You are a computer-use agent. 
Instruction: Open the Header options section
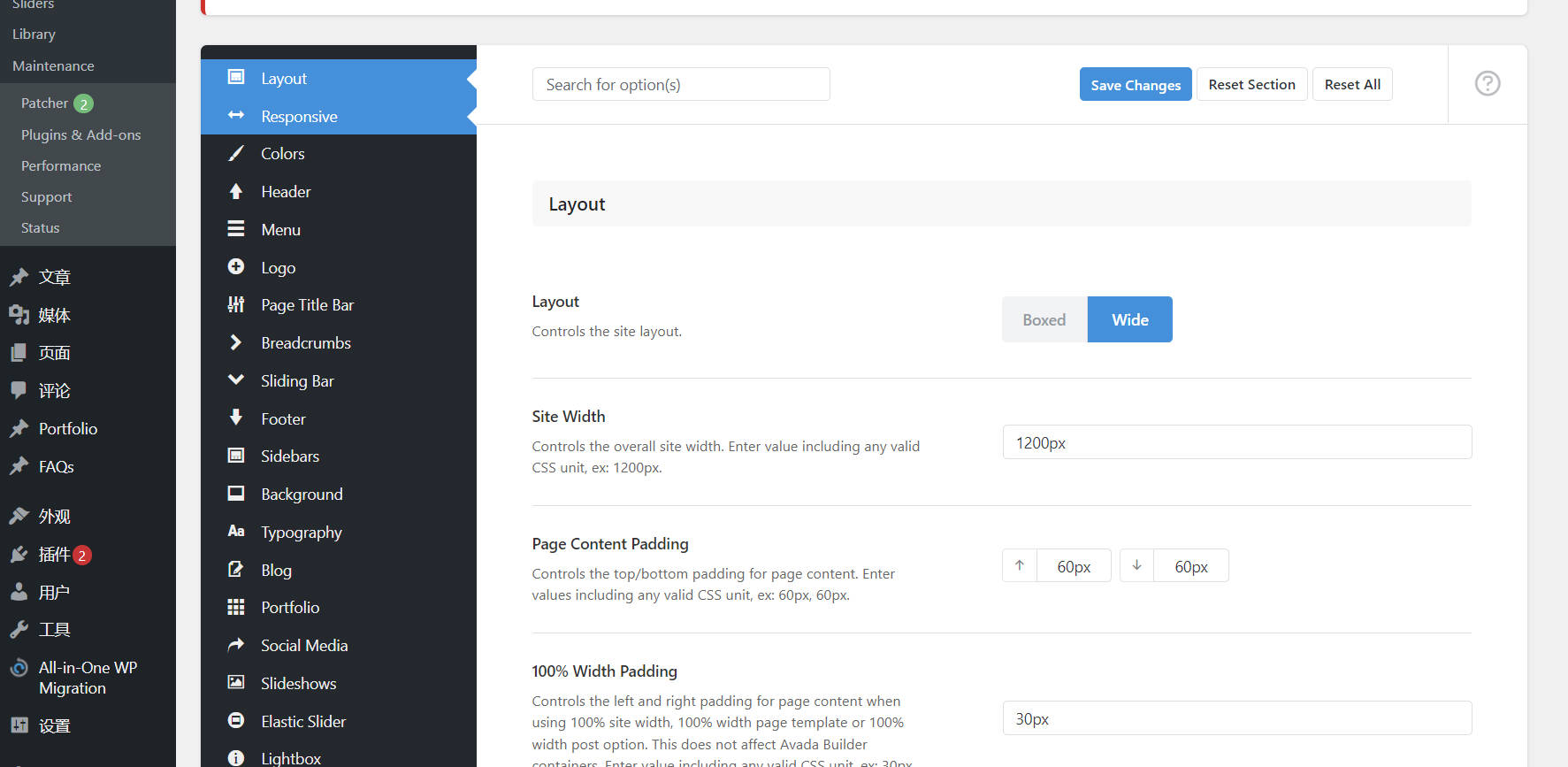pyautogui.click(x=339, y=191)
